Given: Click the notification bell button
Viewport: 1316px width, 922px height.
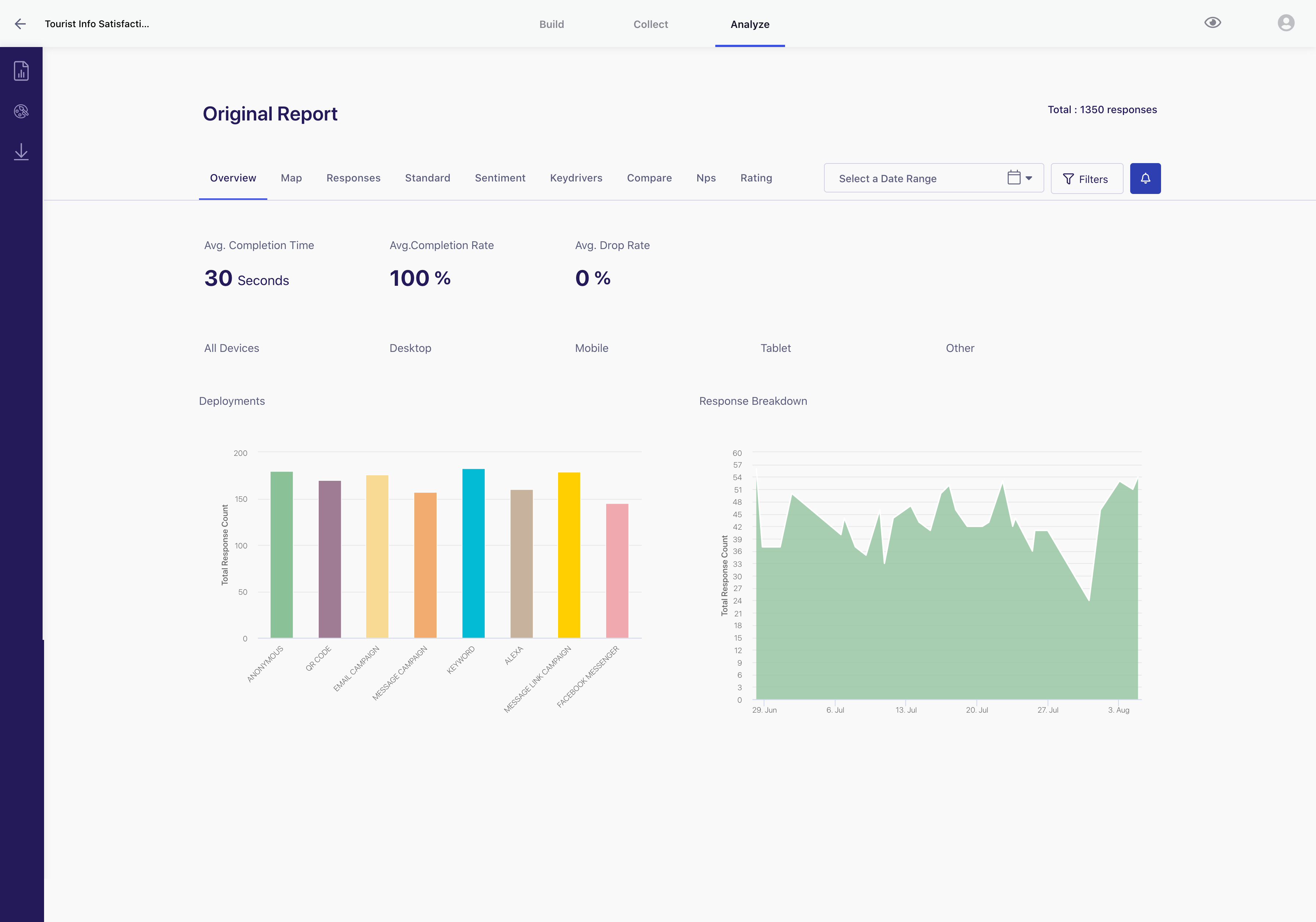Looking at the screenshot, I should tap(1145, 178).
